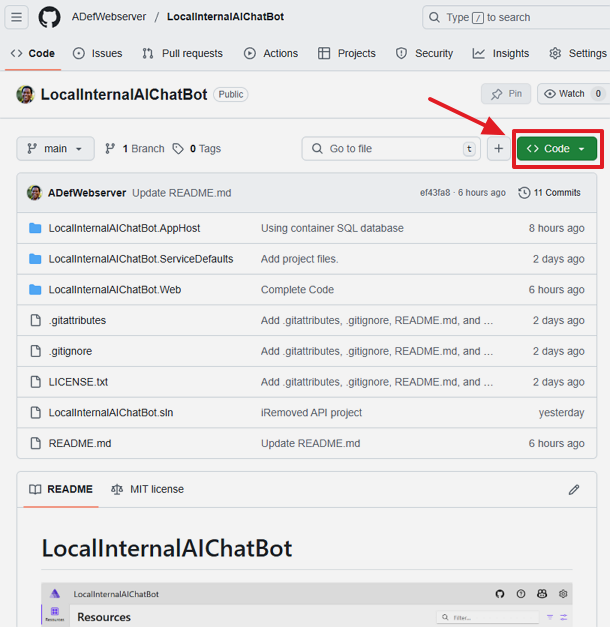Image resolution: width=610 pixels, height=627 pixels.
Task: Click the ADefWebserver commit author name
Action: (87, 193)
